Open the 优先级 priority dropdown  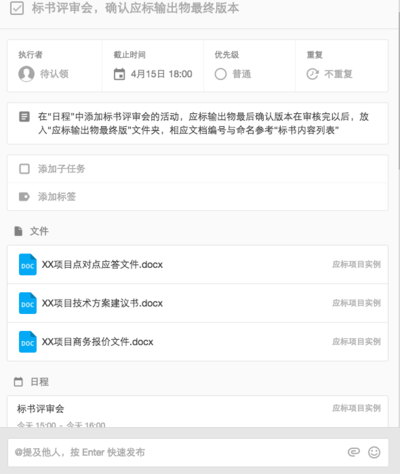click(x=249, y=66)
